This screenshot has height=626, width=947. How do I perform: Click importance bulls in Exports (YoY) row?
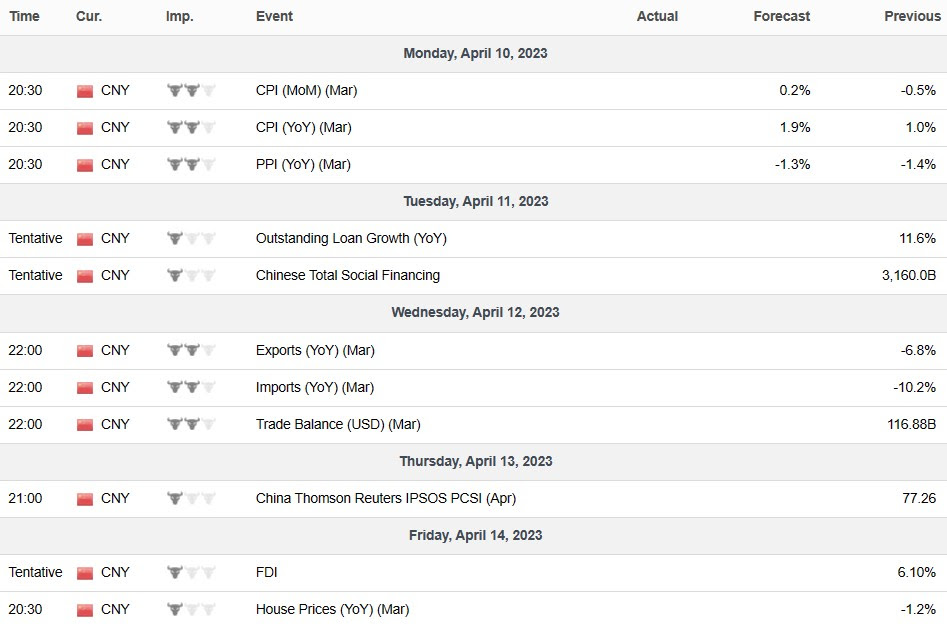point(191,351)
